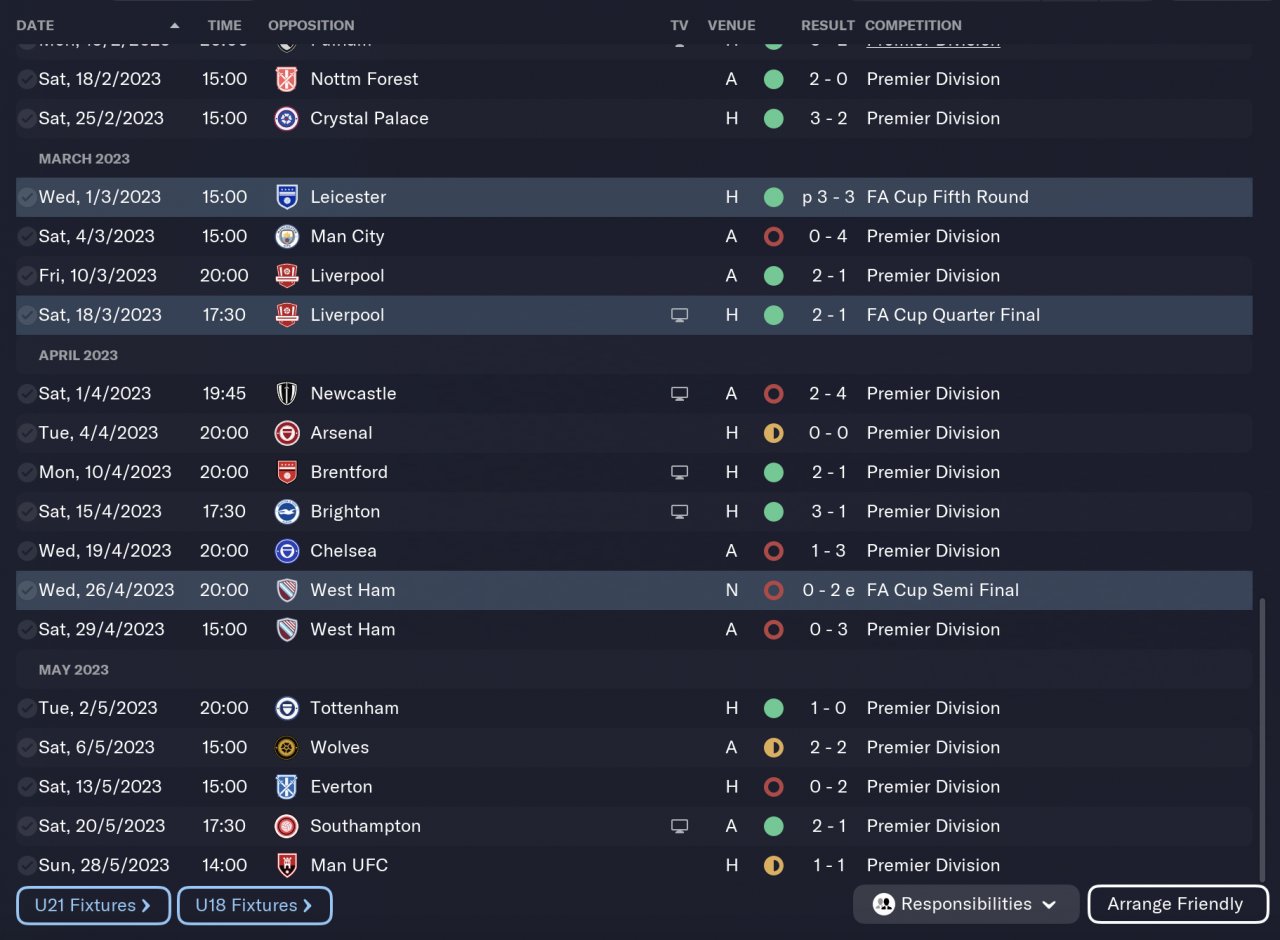The height and width of the screenshot is (940, 1280).
Task: Click the green win indicator for Tottenham match
Action: (x=773, y=709)
